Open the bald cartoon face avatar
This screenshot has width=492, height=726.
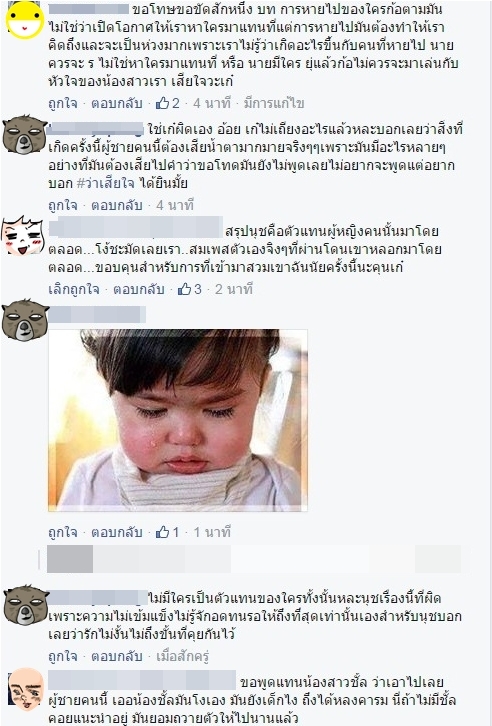(x=26, y=689)
